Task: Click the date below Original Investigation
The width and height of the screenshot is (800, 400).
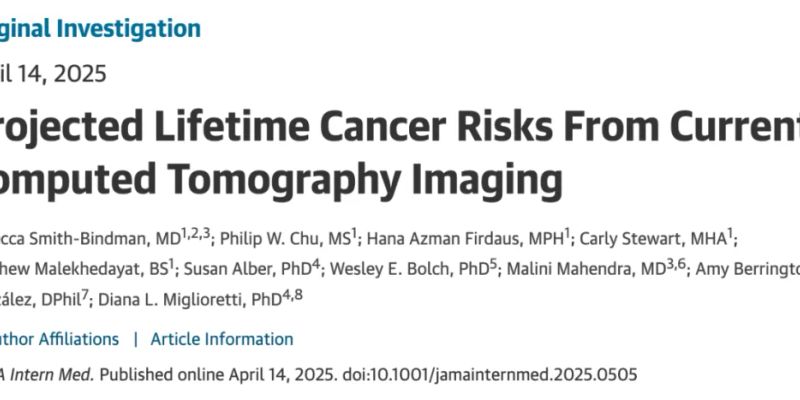Action: click(53, 73)
